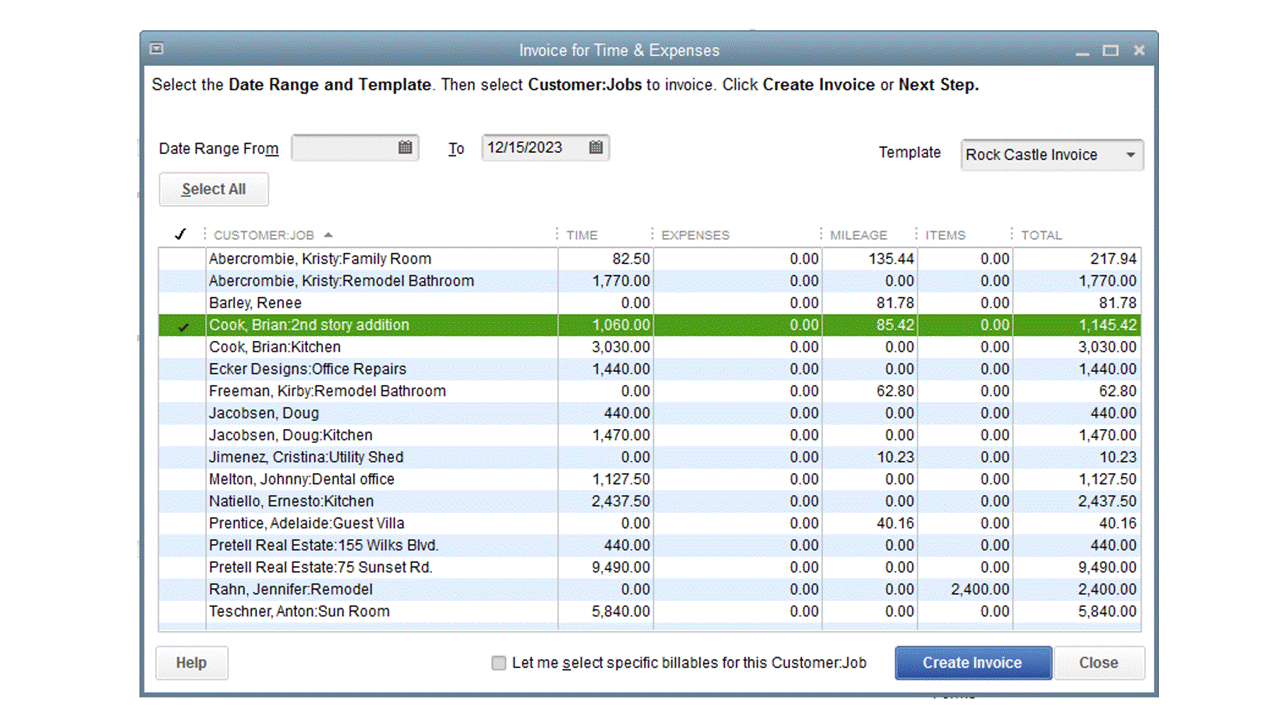This screenshot has width=1280, height=720.
Task: Maximize the Invoice for Time & Expenses window
Action: [1110, 51]
